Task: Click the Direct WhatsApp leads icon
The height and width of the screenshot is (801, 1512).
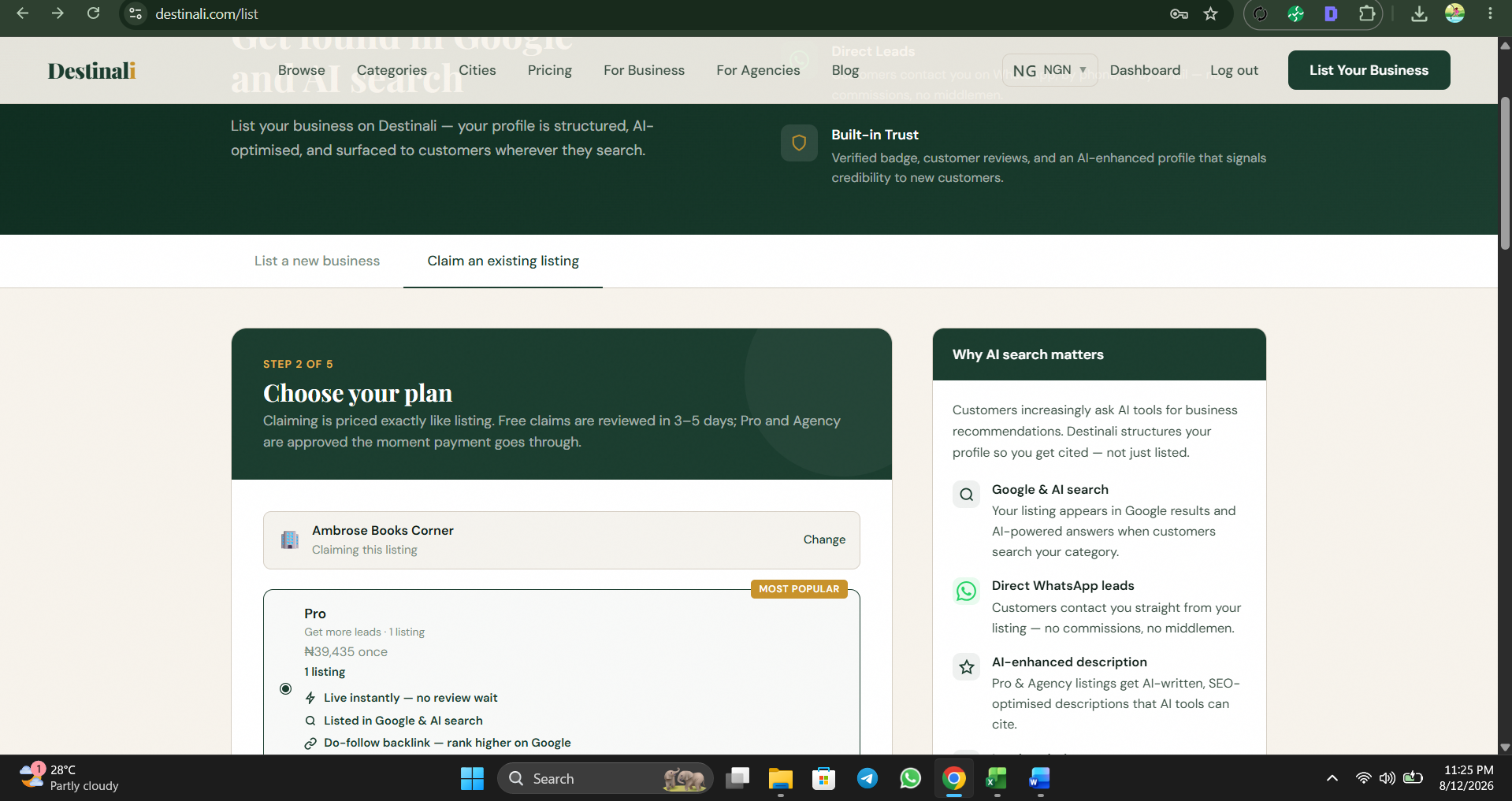Action: (x=966, y=591)
